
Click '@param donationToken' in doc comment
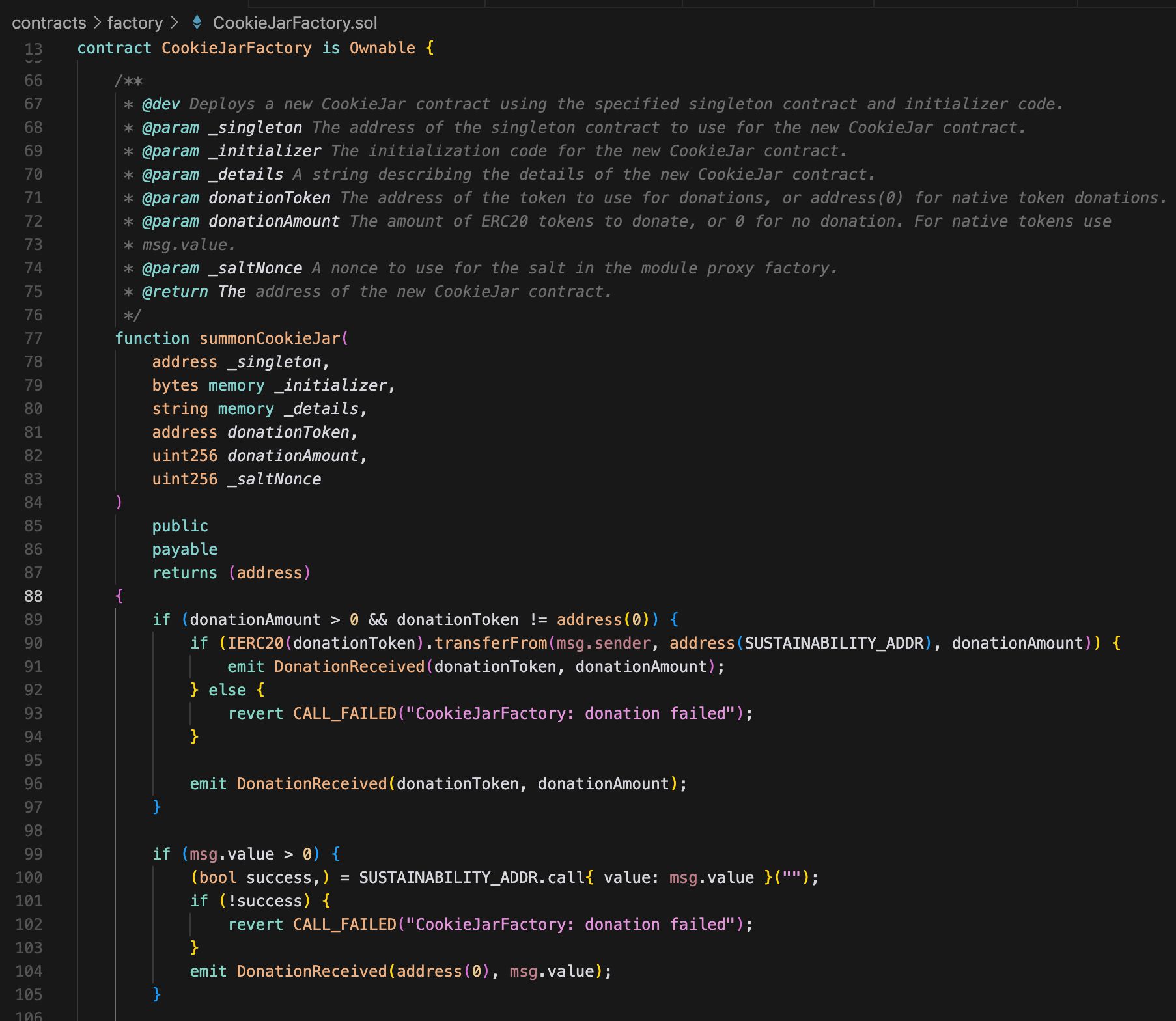(236, 197)
